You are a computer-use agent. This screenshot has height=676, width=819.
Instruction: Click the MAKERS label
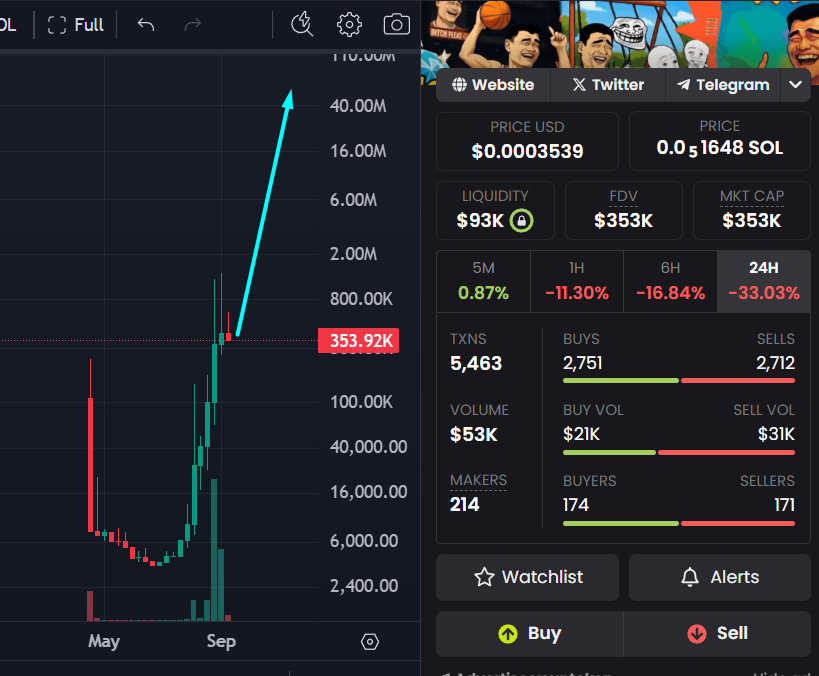[x=478, y=480]
